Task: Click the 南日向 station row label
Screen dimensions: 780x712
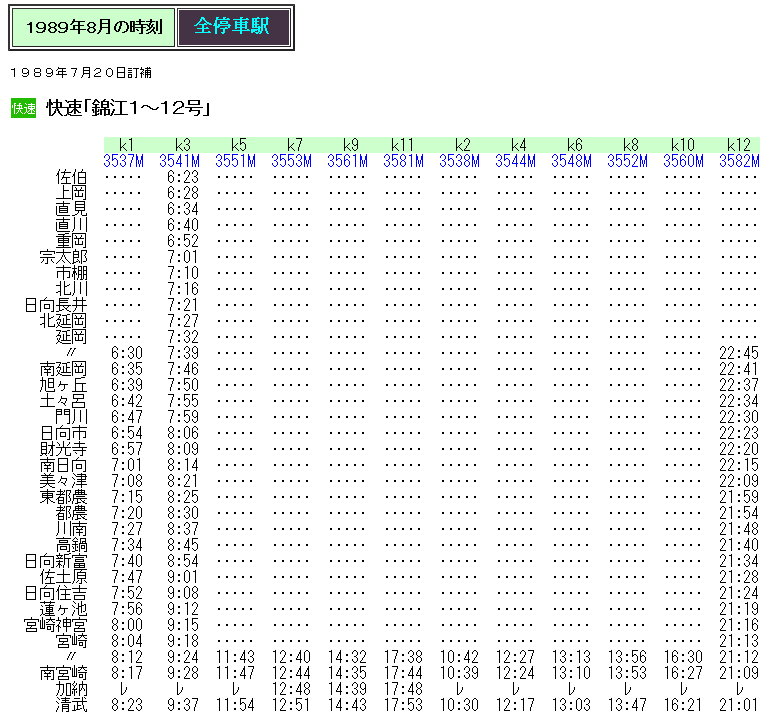Action: [x=63, y=465]
